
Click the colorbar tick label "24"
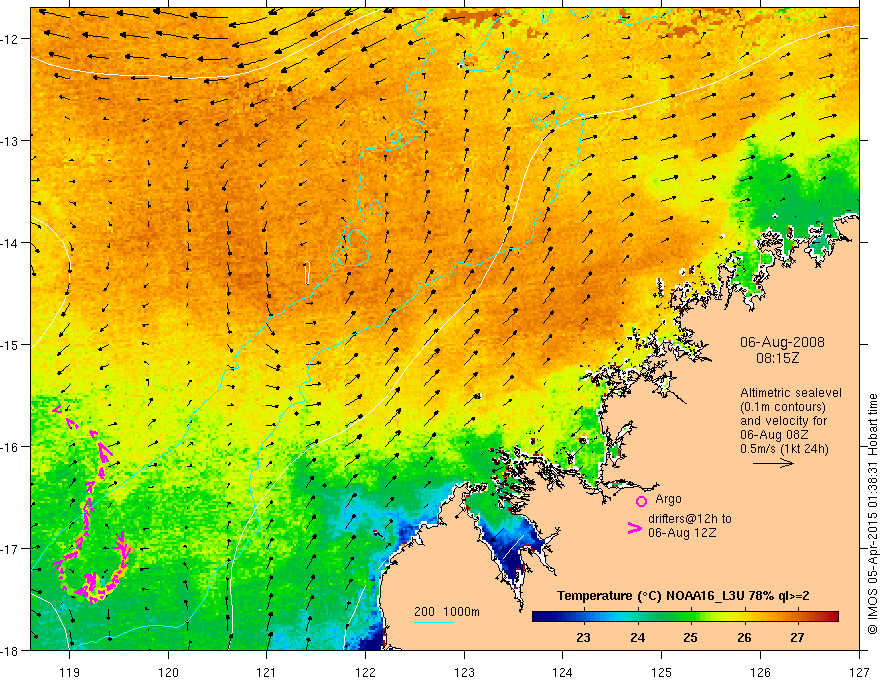tap(637, 637)
